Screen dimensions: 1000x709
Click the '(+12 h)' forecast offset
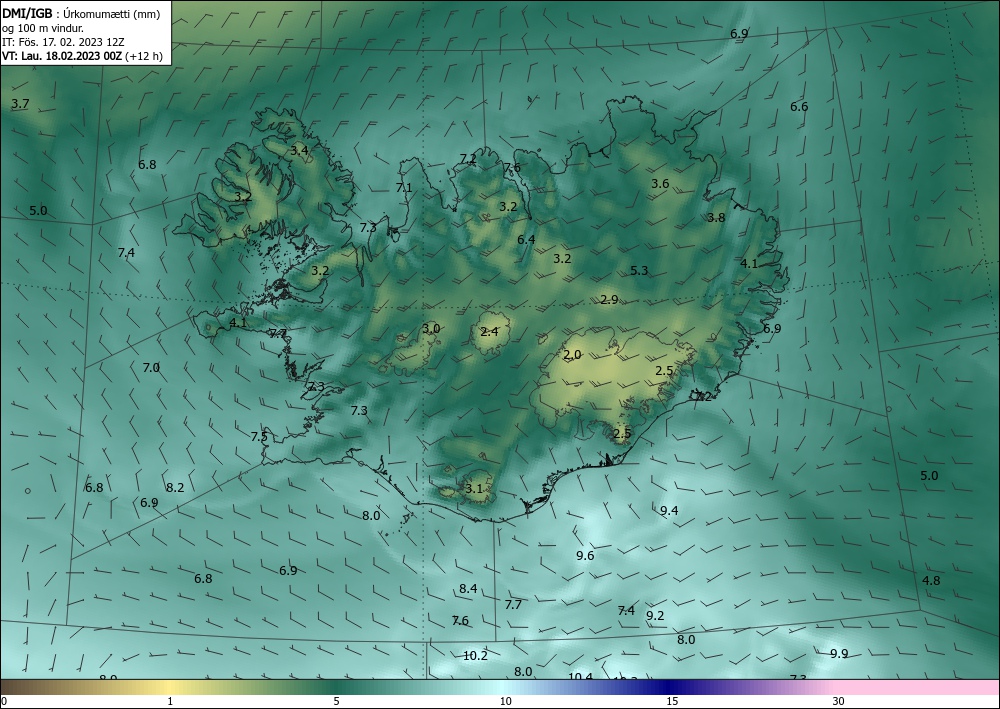click(x=143, y=56)
